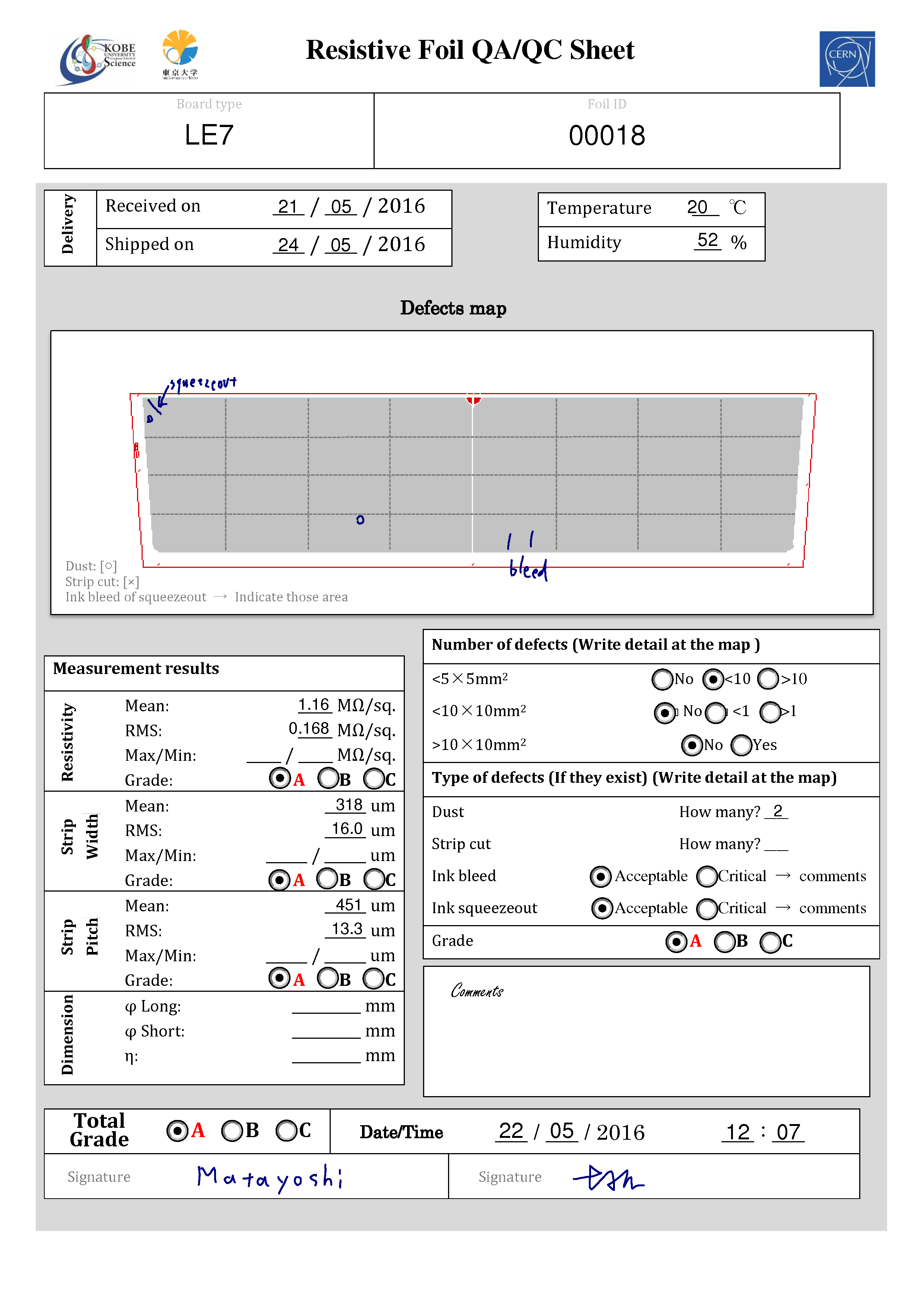The height and width of the screenshot is (1307, 924).
Task: Select Resistivity grade C radio button
Action: 374,778
